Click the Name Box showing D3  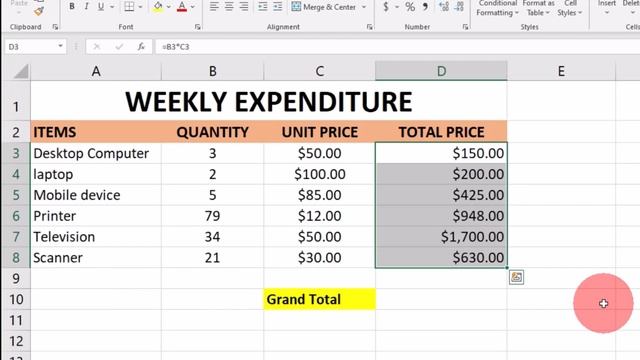tap(30, 47)
